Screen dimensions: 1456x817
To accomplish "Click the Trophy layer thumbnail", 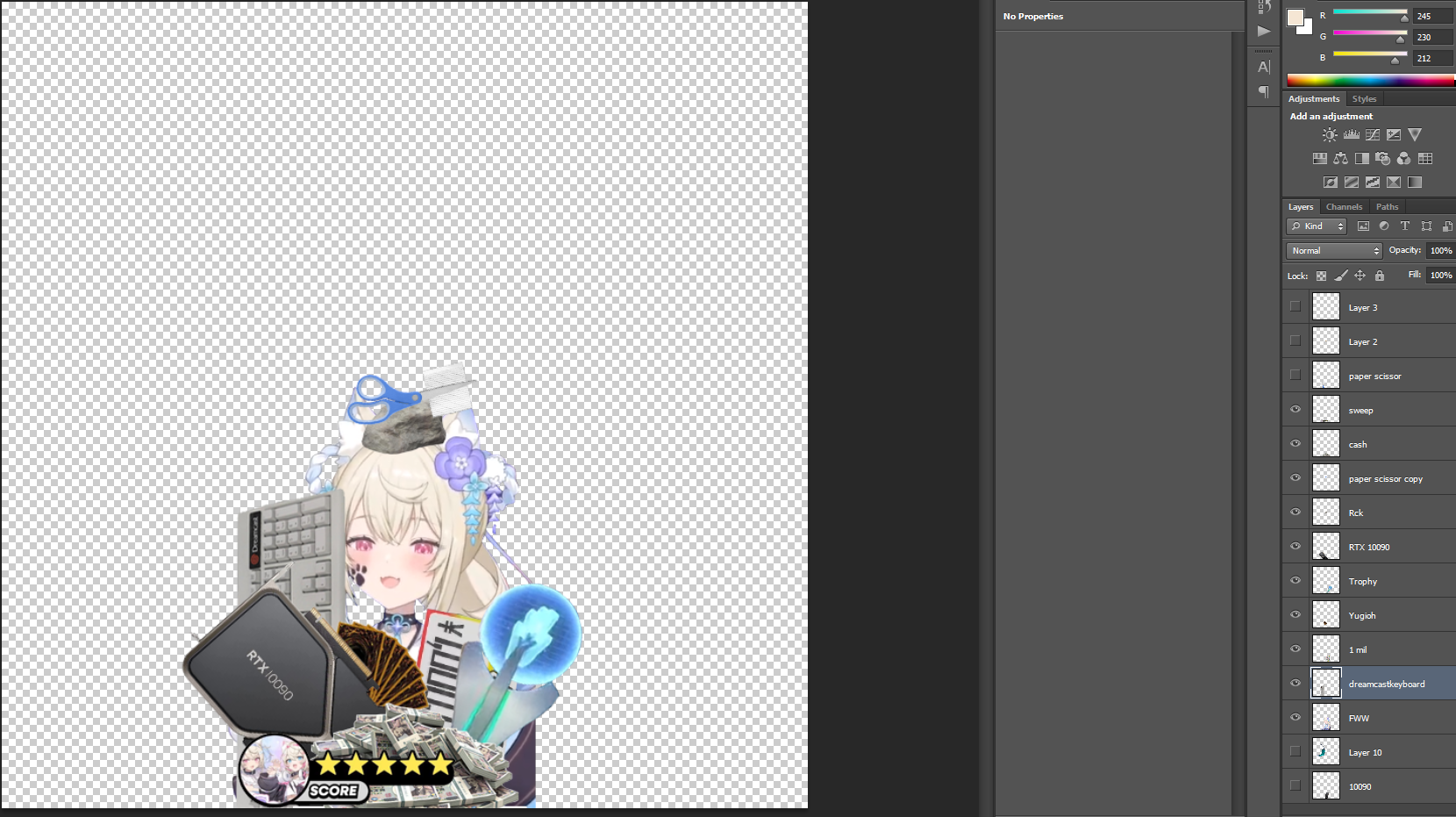I will [x=1325, y=581].
